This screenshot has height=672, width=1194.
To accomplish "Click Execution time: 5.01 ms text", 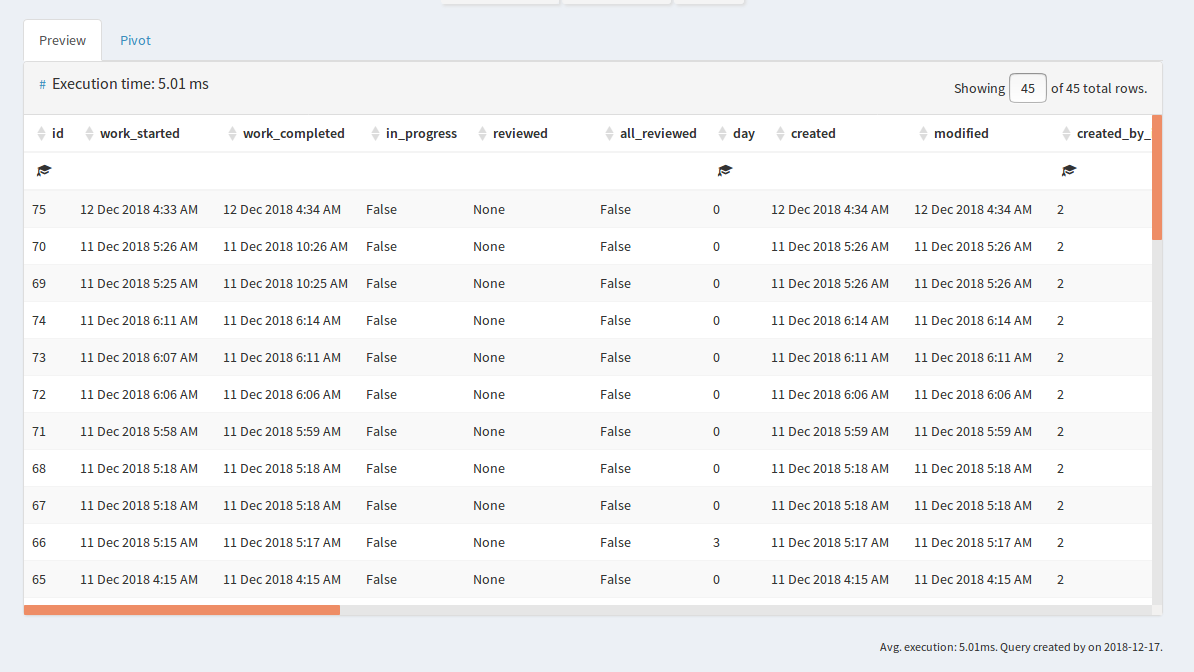I will pos(130,84).
